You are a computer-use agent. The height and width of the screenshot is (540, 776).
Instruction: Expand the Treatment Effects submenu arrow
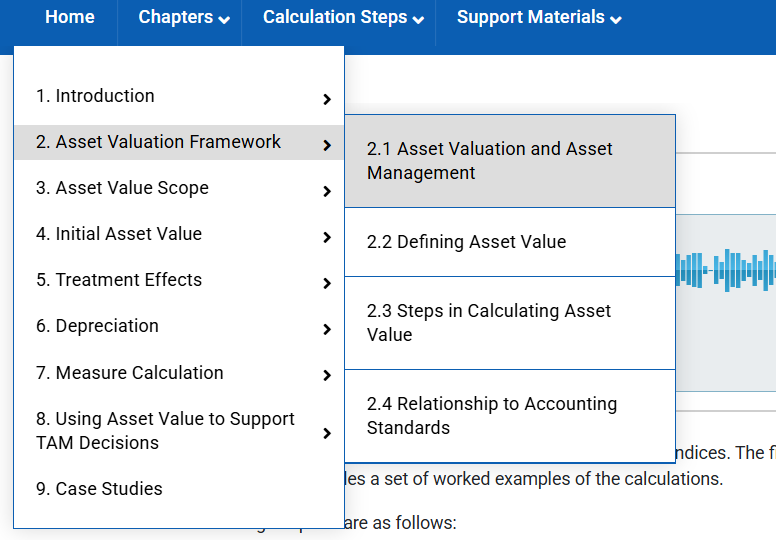coord(327,284)
